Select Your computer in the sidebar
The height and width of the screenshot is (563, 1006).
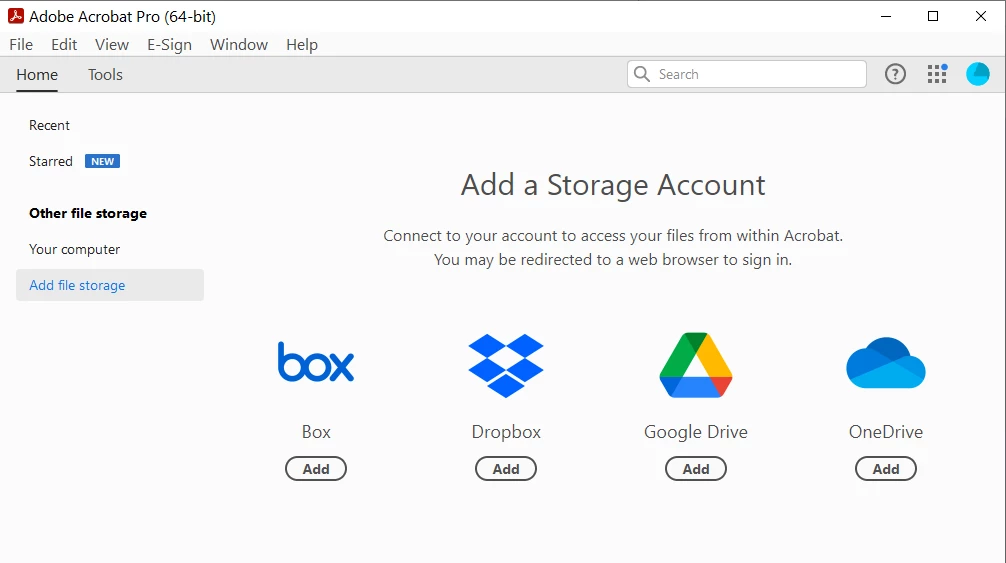click(x=74, y=249)
